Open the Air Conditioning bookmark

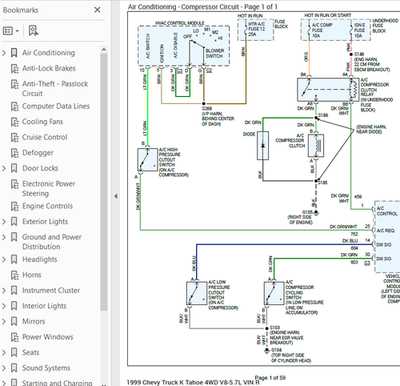tap(49, 53)
